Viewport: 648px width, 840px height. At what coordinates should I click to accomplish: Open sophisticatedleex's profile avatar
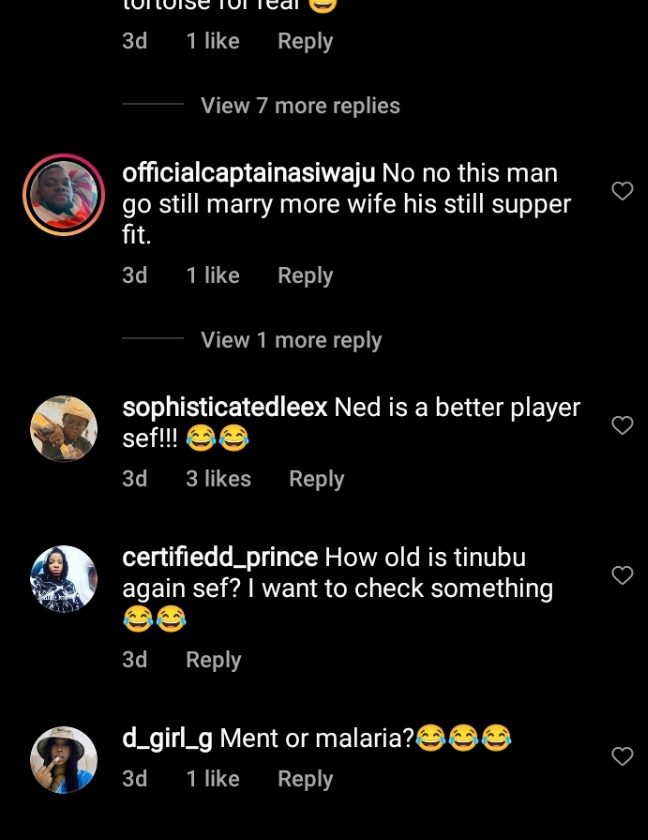64,430
